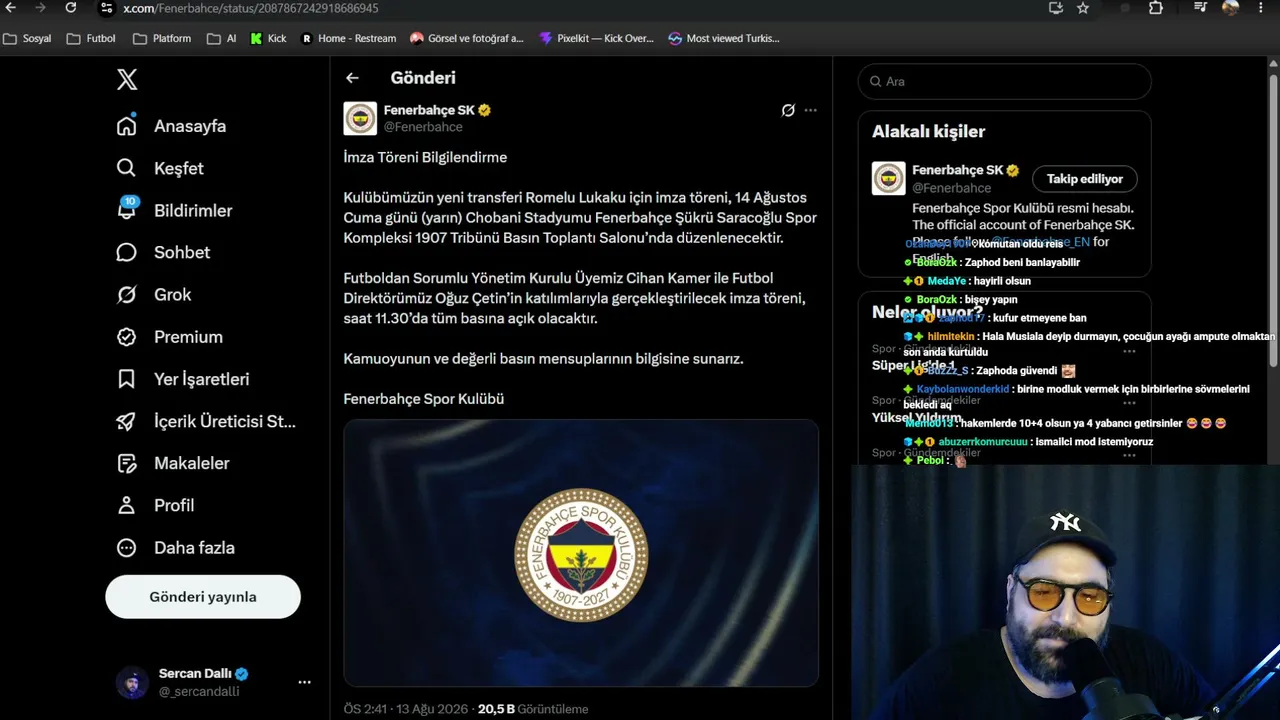The width and height of the screenshot is (1280, 720).
Task: Click the browser Back button
Action: coord(11,8)
